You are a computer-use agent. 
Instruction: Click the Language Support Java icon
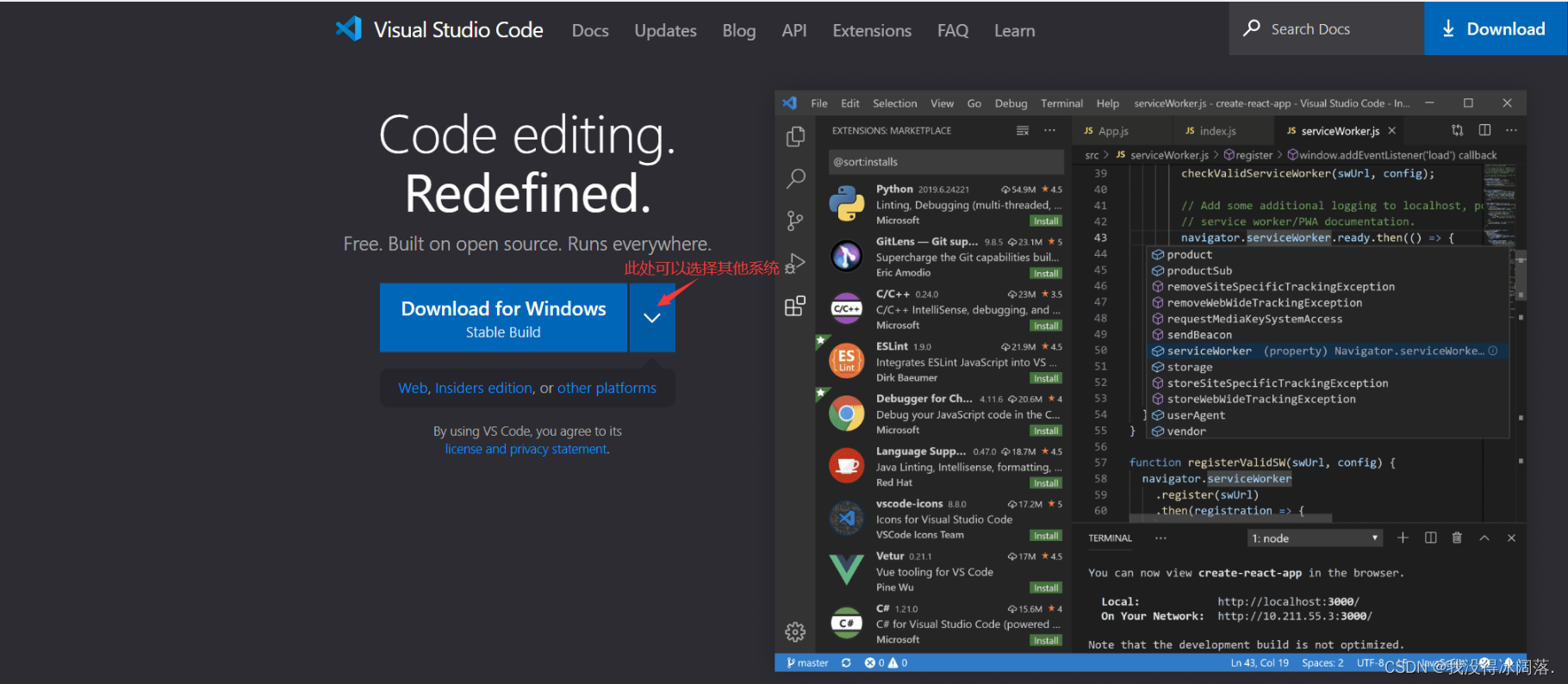tap(847, 466)
